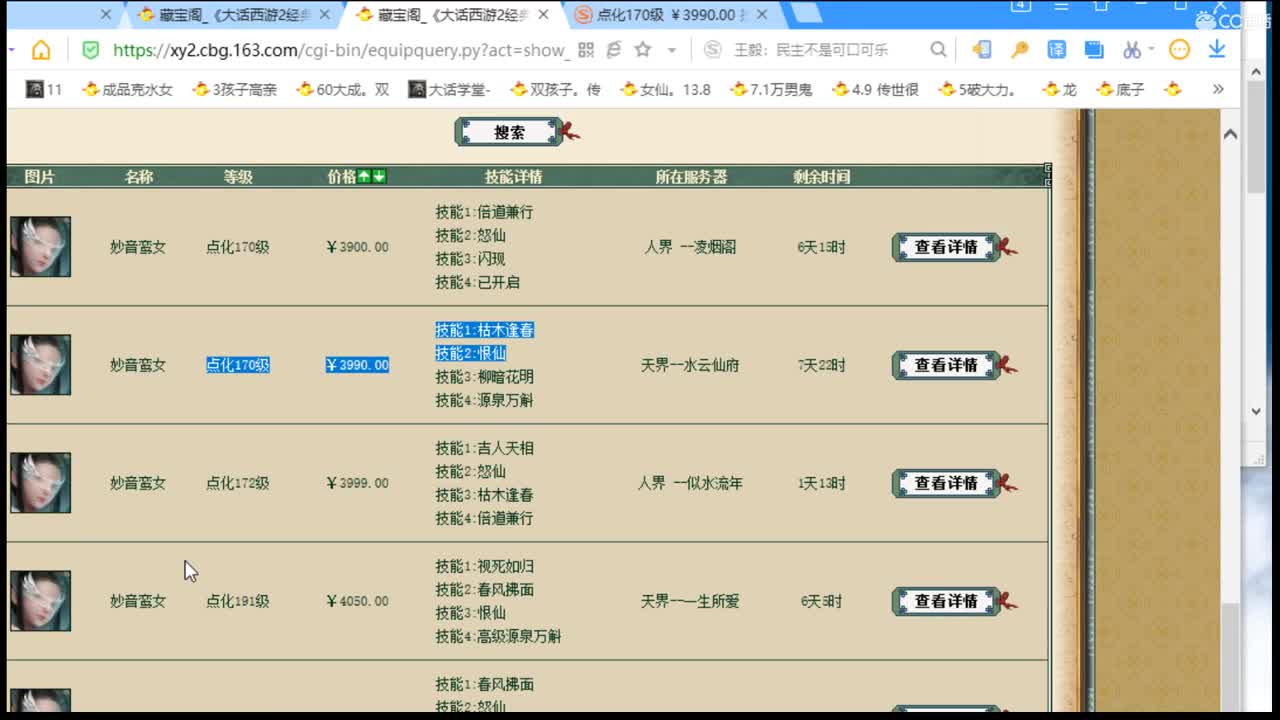Viewport: 1280px width, 720px height.
Task: Click the blue window extension icon
Action: pyautogui.click(x=1094, y=50)
